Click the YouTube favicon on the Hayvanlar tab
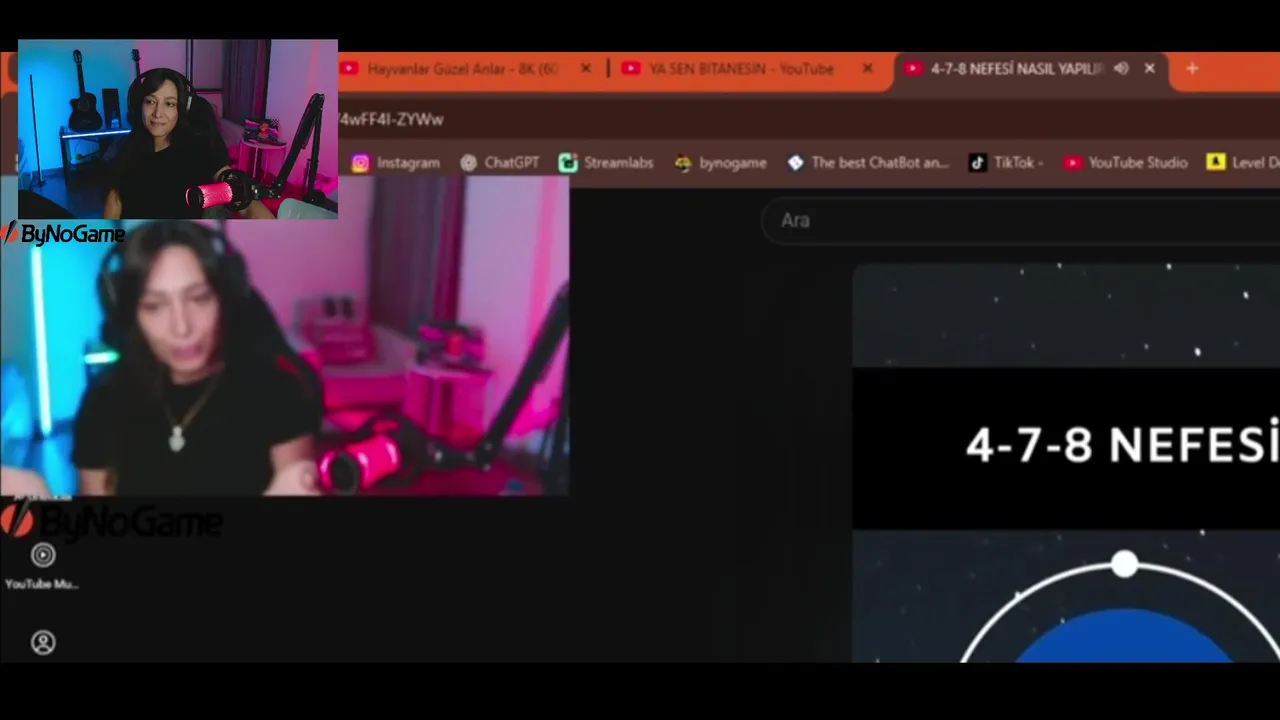 coord(349,69)
